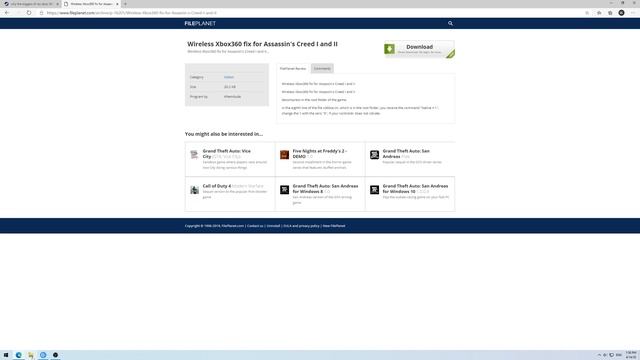Click the volume icon in system tray
Screen dimensions: 640x360
tap(605, 355)
